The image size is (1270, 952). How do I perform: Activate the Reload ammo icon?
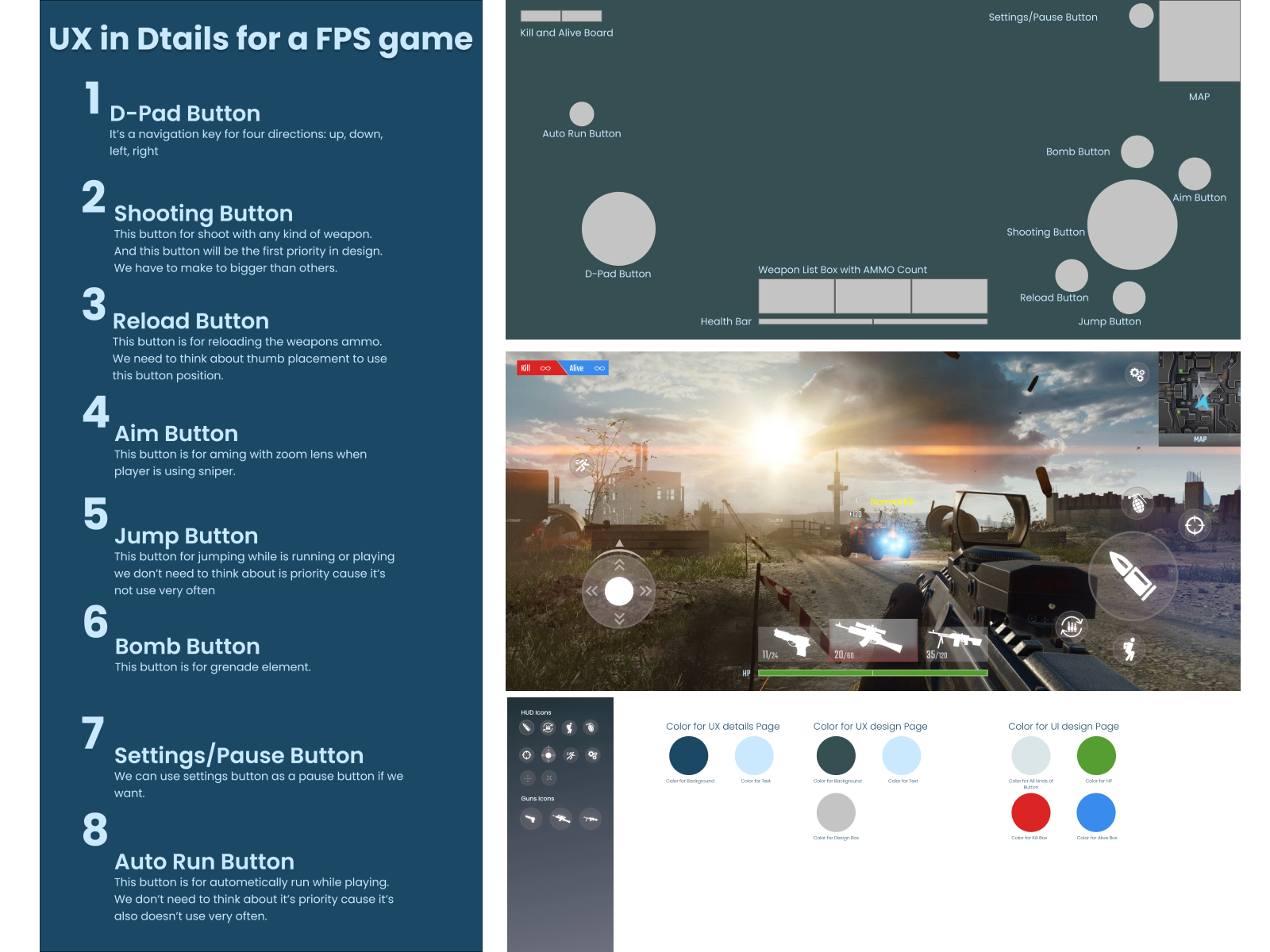1072,626
